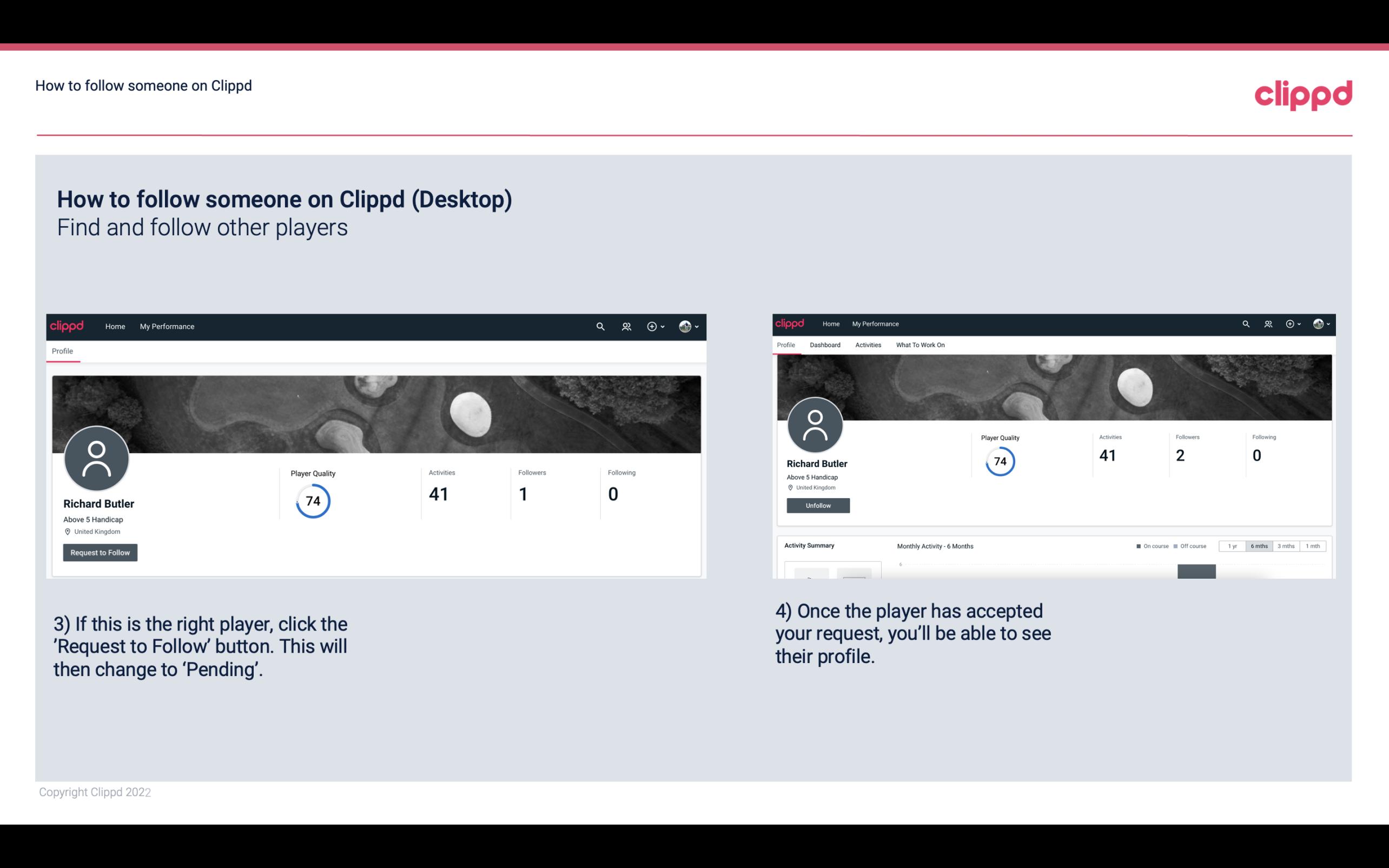This screenshot has height=868, width=1389.
Task: Click the Clippd logo in left navbar
Action: click(66, 325)
